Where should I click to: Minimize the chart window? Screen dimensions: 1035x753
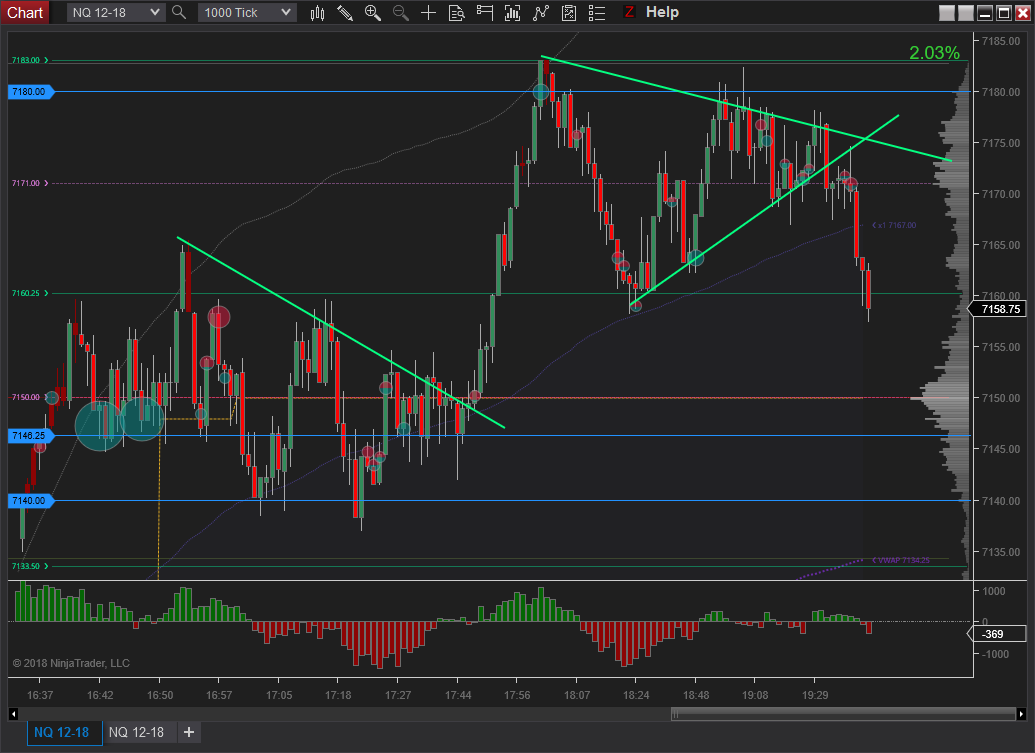(x=985, y=13)
